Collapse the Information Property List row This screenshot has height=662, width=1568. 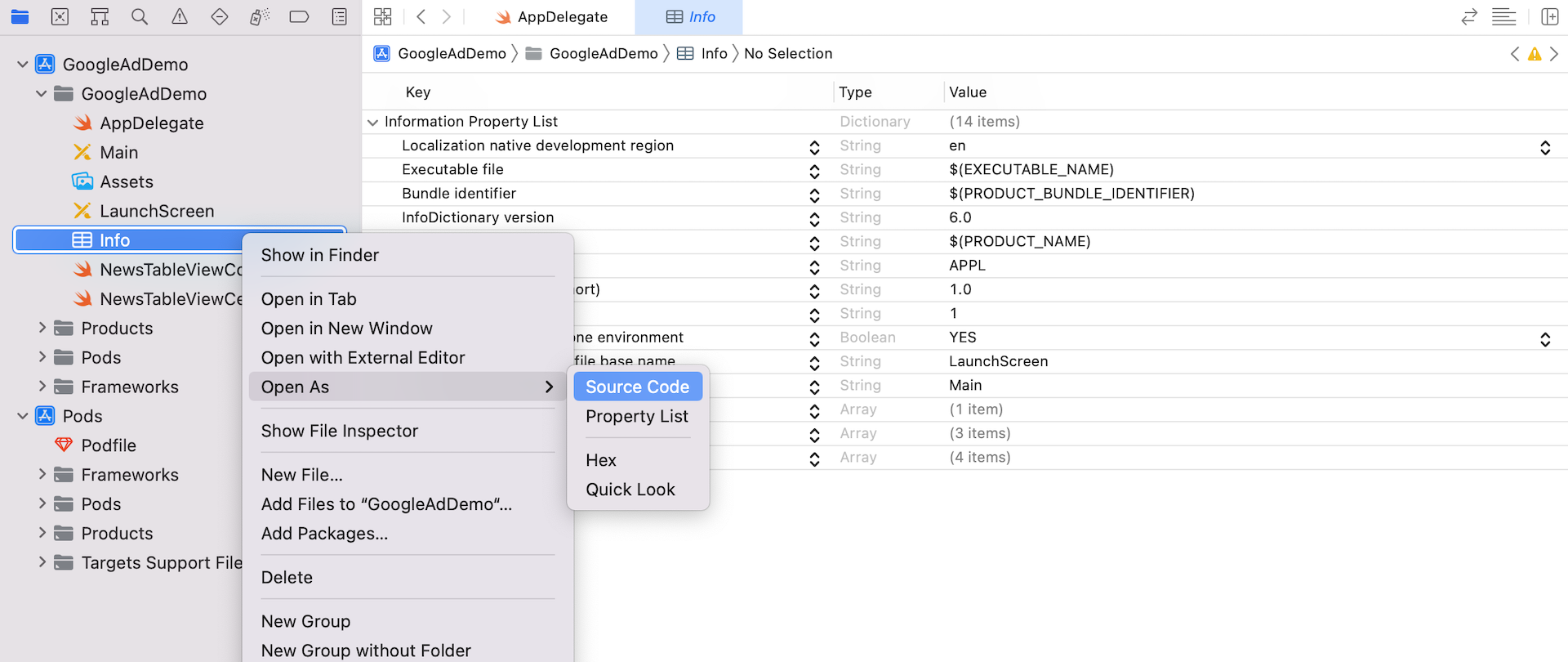(372, 122)
